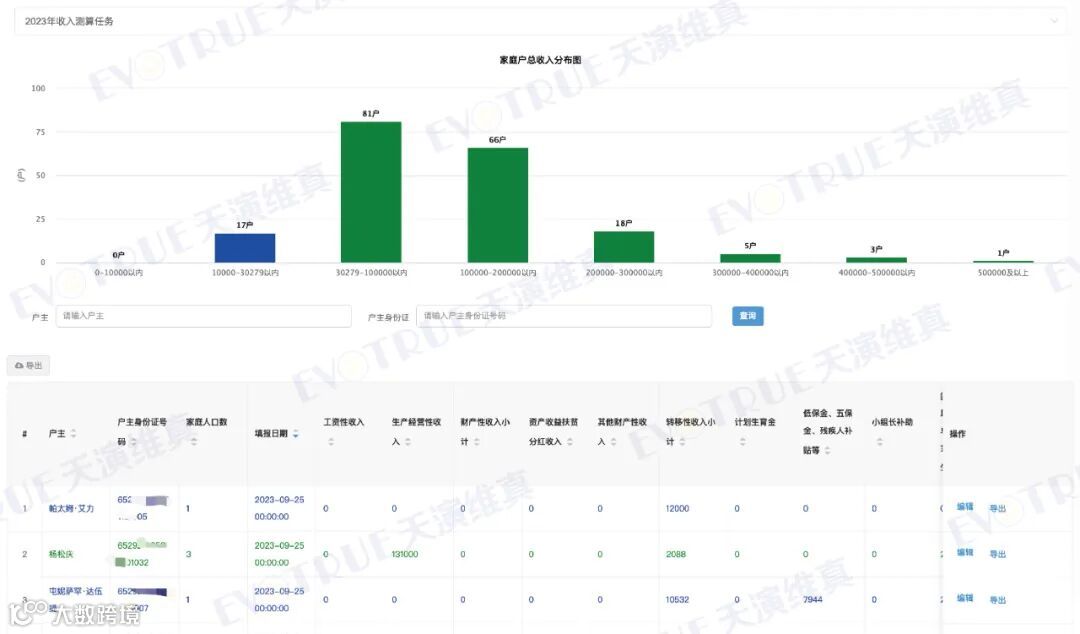This screenshot has width=1080, height=634.
Task: Sort by 工资性收入 column sort icon
Action: 331,442
